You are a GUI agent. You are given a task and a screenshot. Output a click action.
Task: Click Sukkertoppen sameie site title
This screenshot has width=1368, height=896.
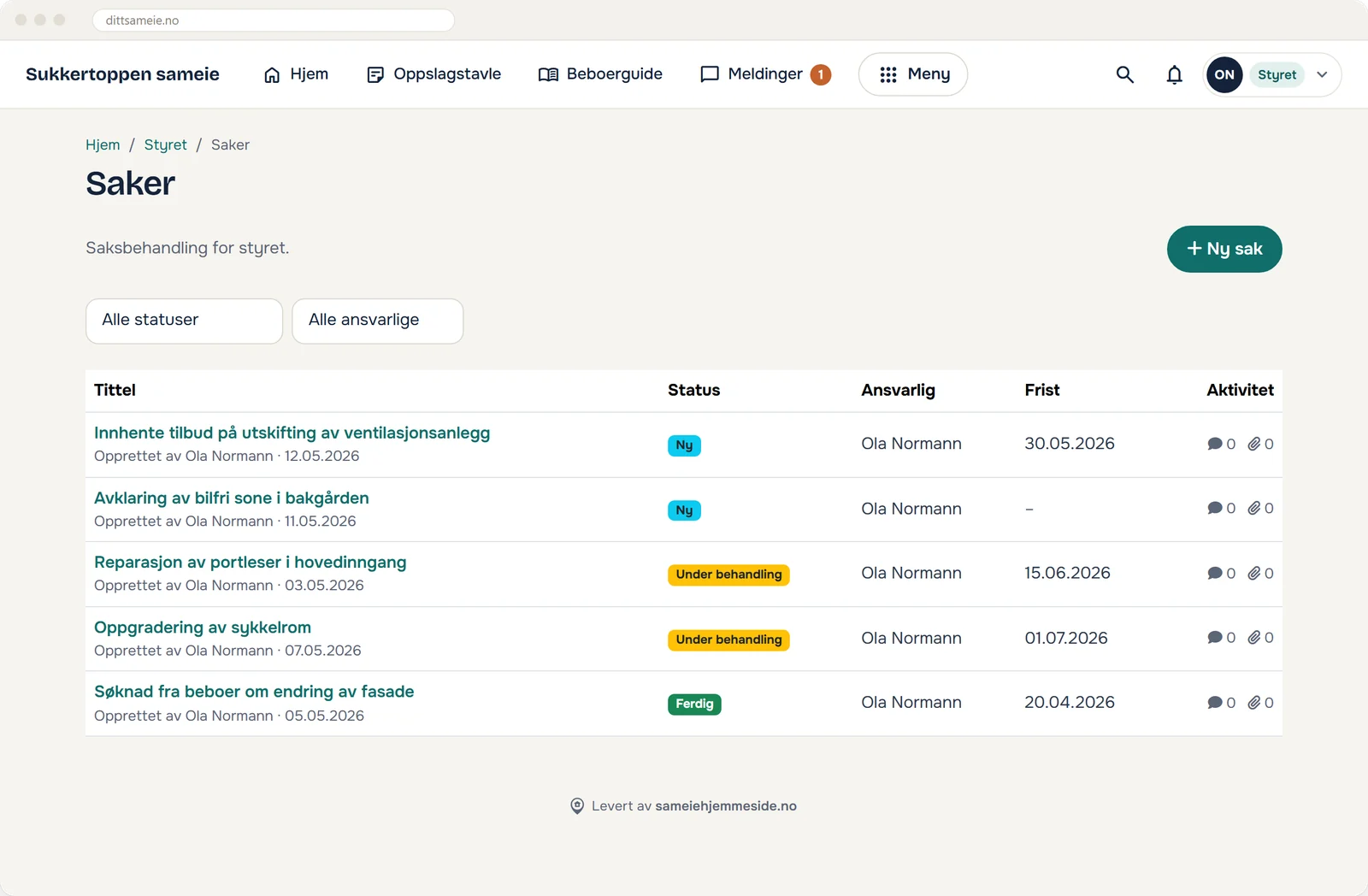click(x=122, y=74)
